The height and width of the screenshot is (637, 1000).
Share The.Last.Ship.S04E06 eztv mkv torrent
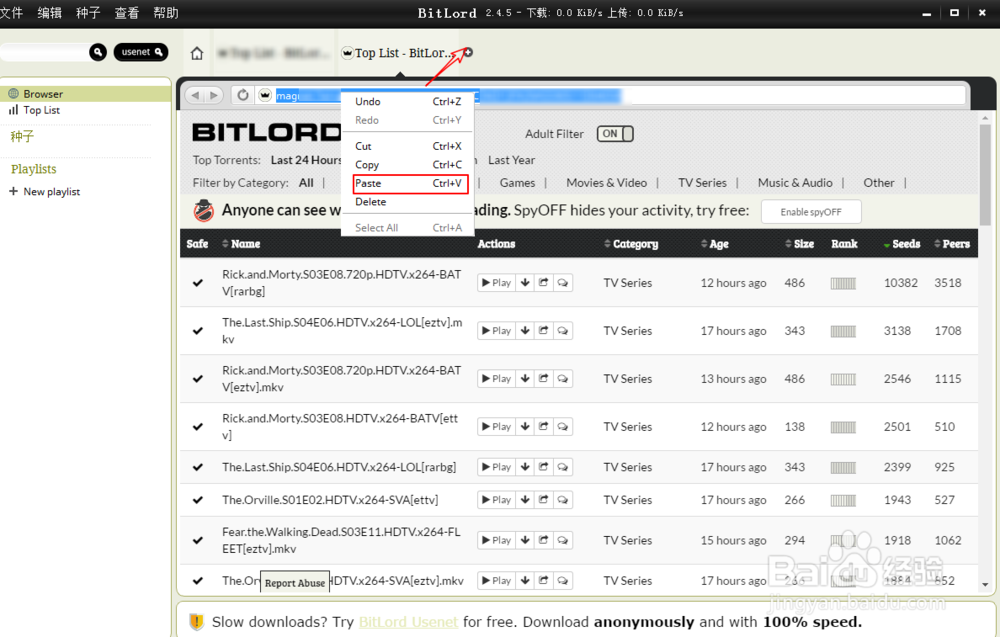point(543,330)
